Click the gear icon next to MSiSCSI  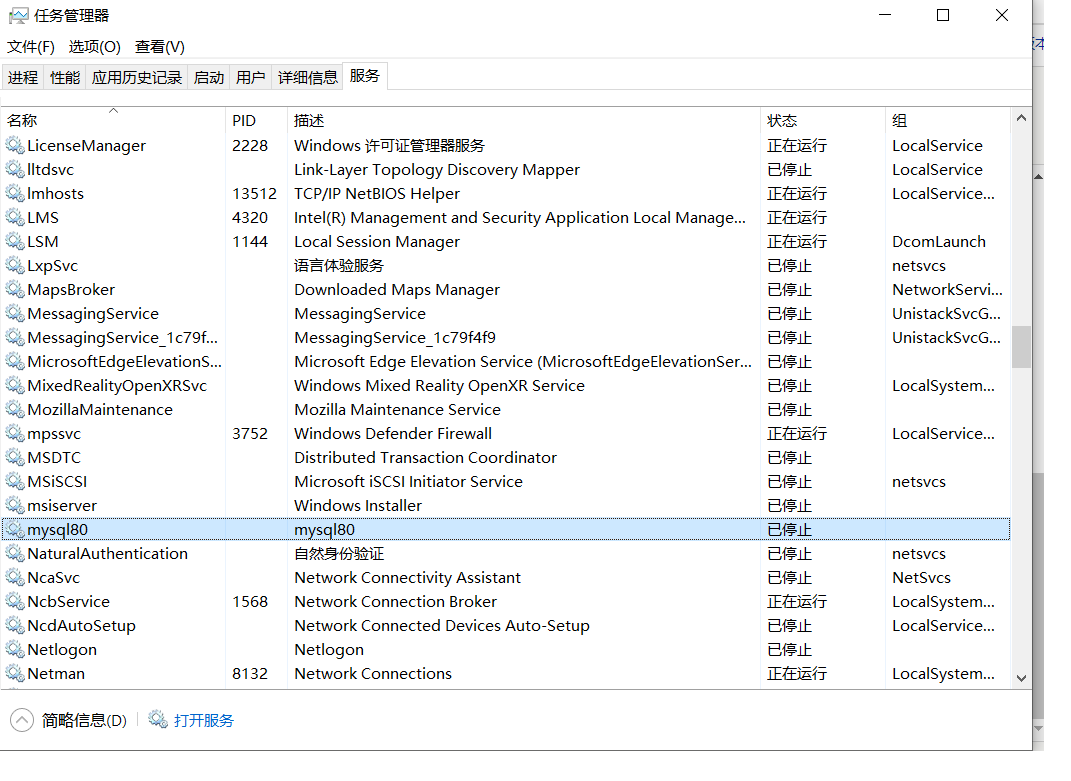click(15, 481)
